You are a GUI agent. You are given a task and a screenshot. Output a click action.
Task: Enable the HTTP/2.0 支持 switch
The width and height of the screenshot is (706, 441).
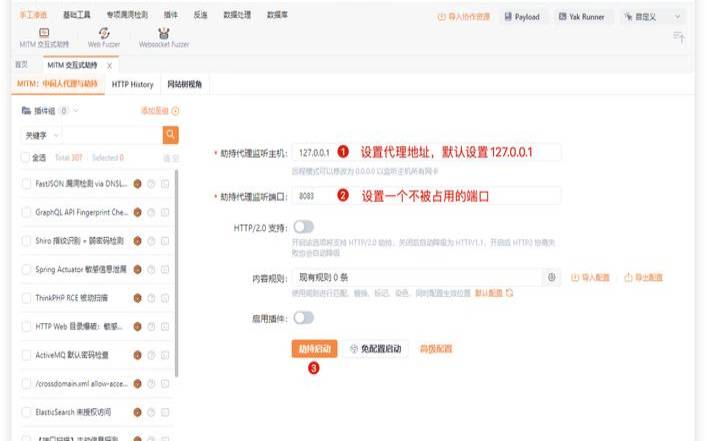click(303, 227)
